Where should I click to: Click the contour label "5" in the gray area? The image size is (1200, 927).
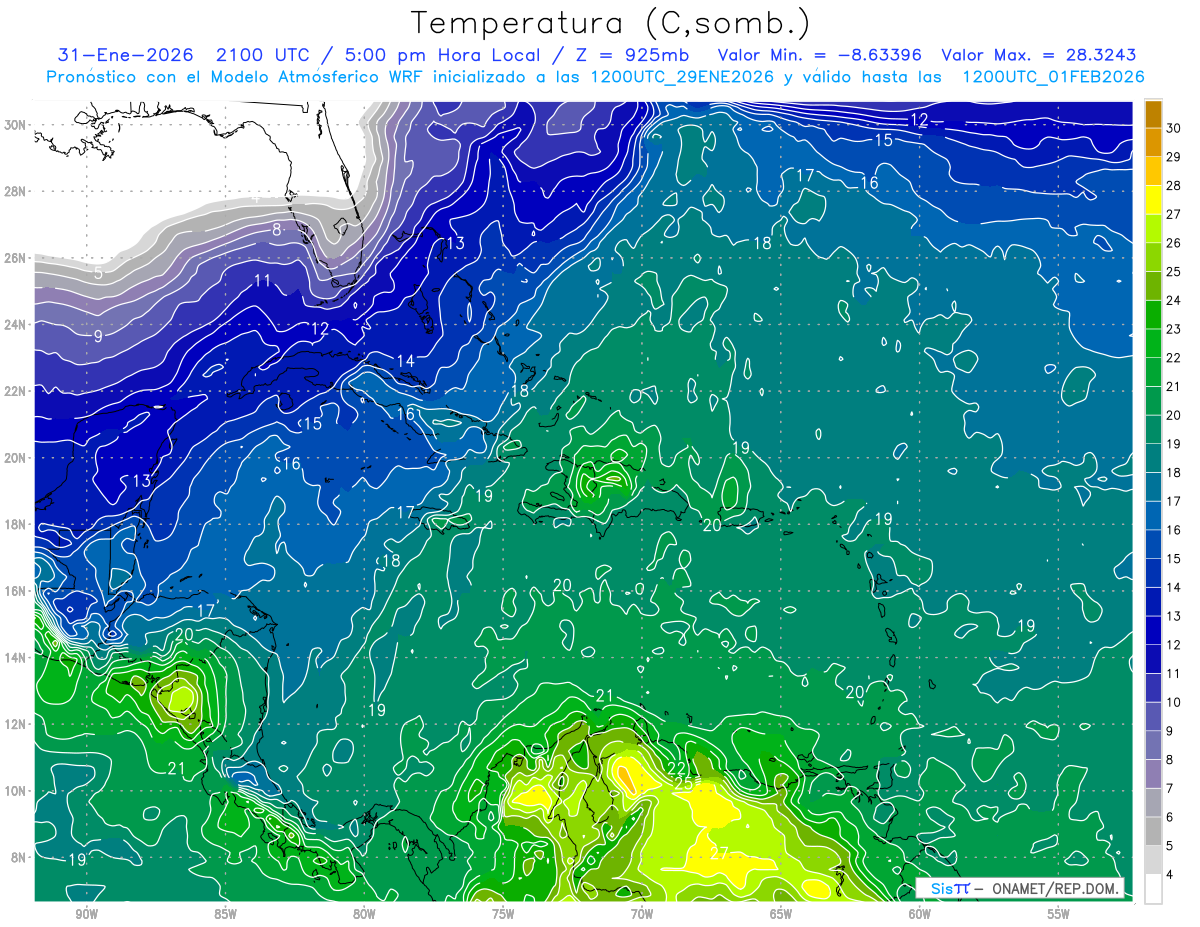pos(98,273)
